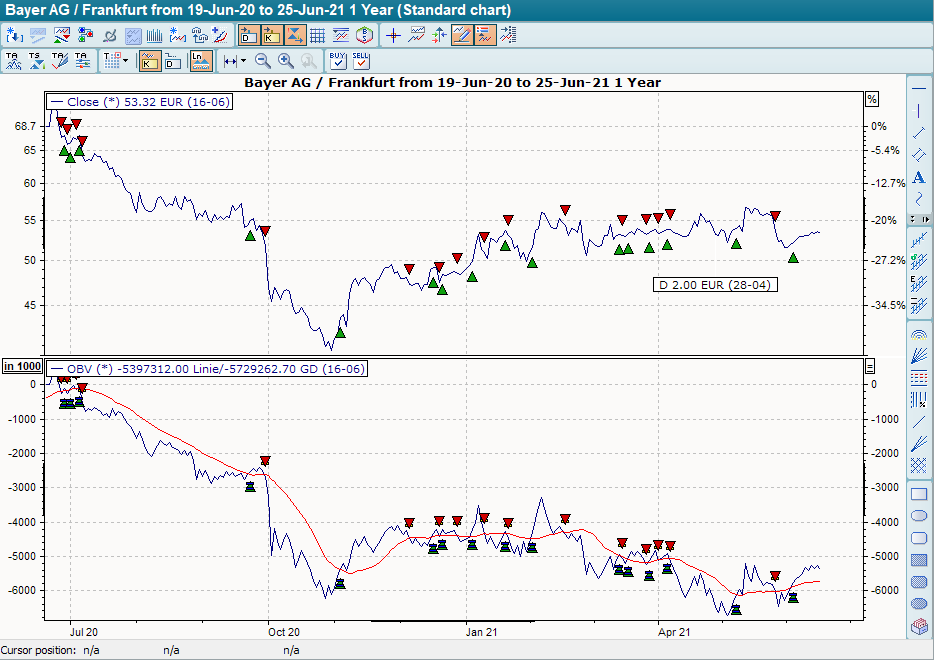Open the chart grid icon in the toolbar
Screen dimensions: 934x660
[315, 34]
